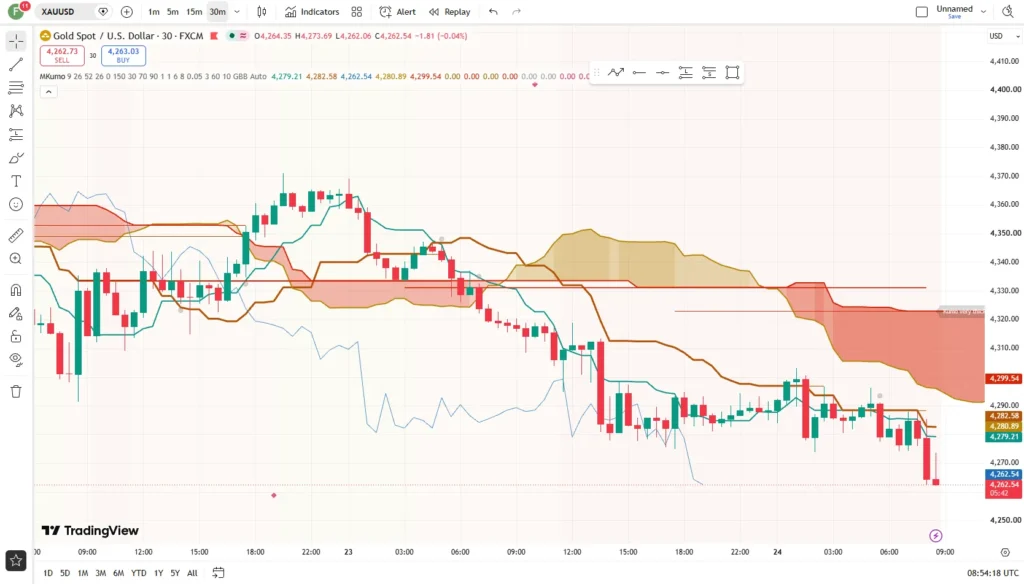Open the 08:54:18 UTC timezone menu
Screen dimensions: 1024x584
pos(993,573)
